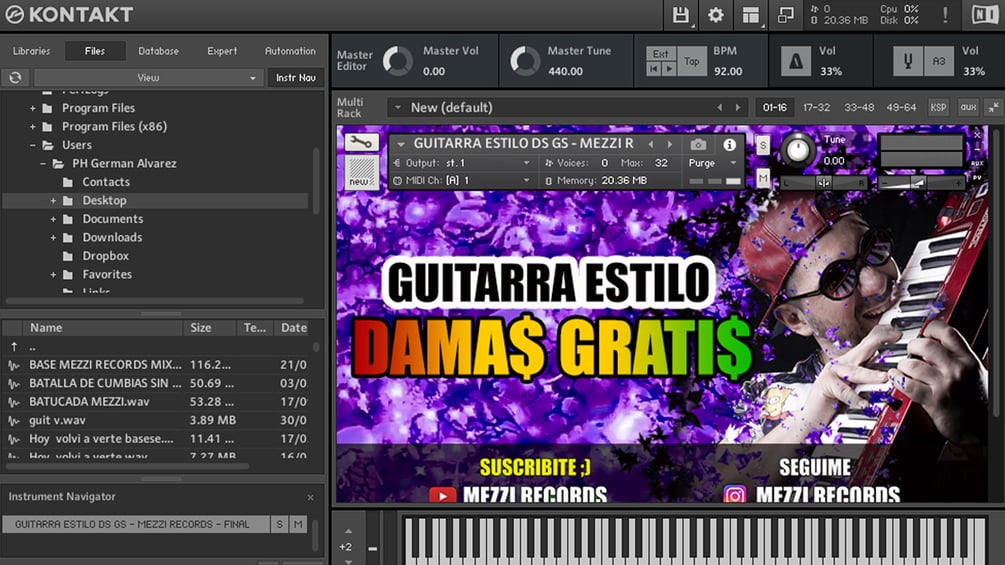Click the Tap tempo button
Screen dimensions: 1005x565
pyautogui.click(x=692, y=61)
